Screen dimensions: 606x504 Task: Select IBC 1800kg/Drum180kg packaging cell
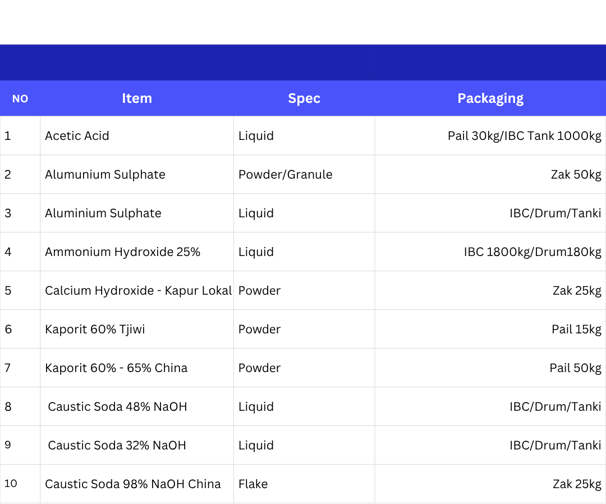(490, 252)
